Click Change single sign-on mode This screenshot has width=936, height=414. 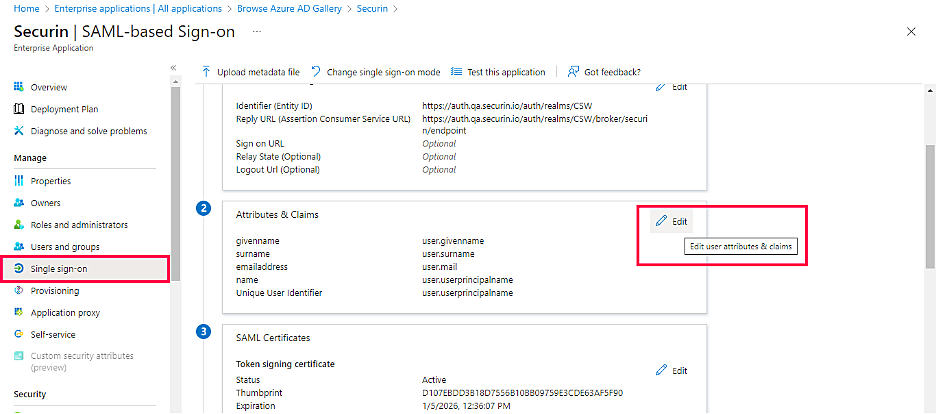tap(375, 72)
